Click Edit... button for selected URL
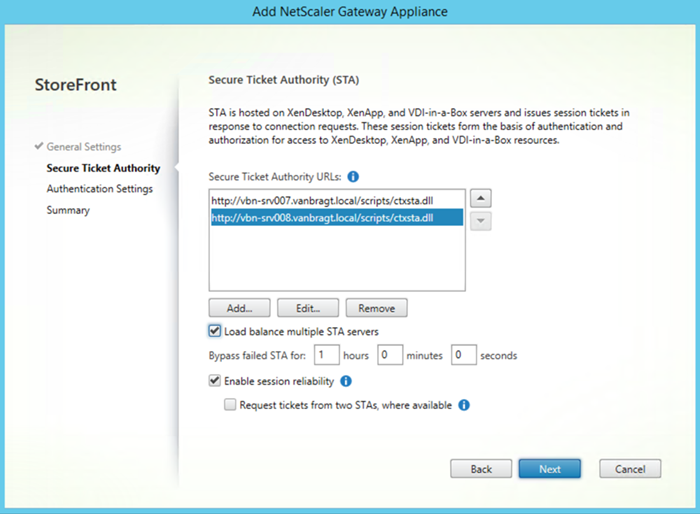700x514 pixels. (x=308, y=308)
